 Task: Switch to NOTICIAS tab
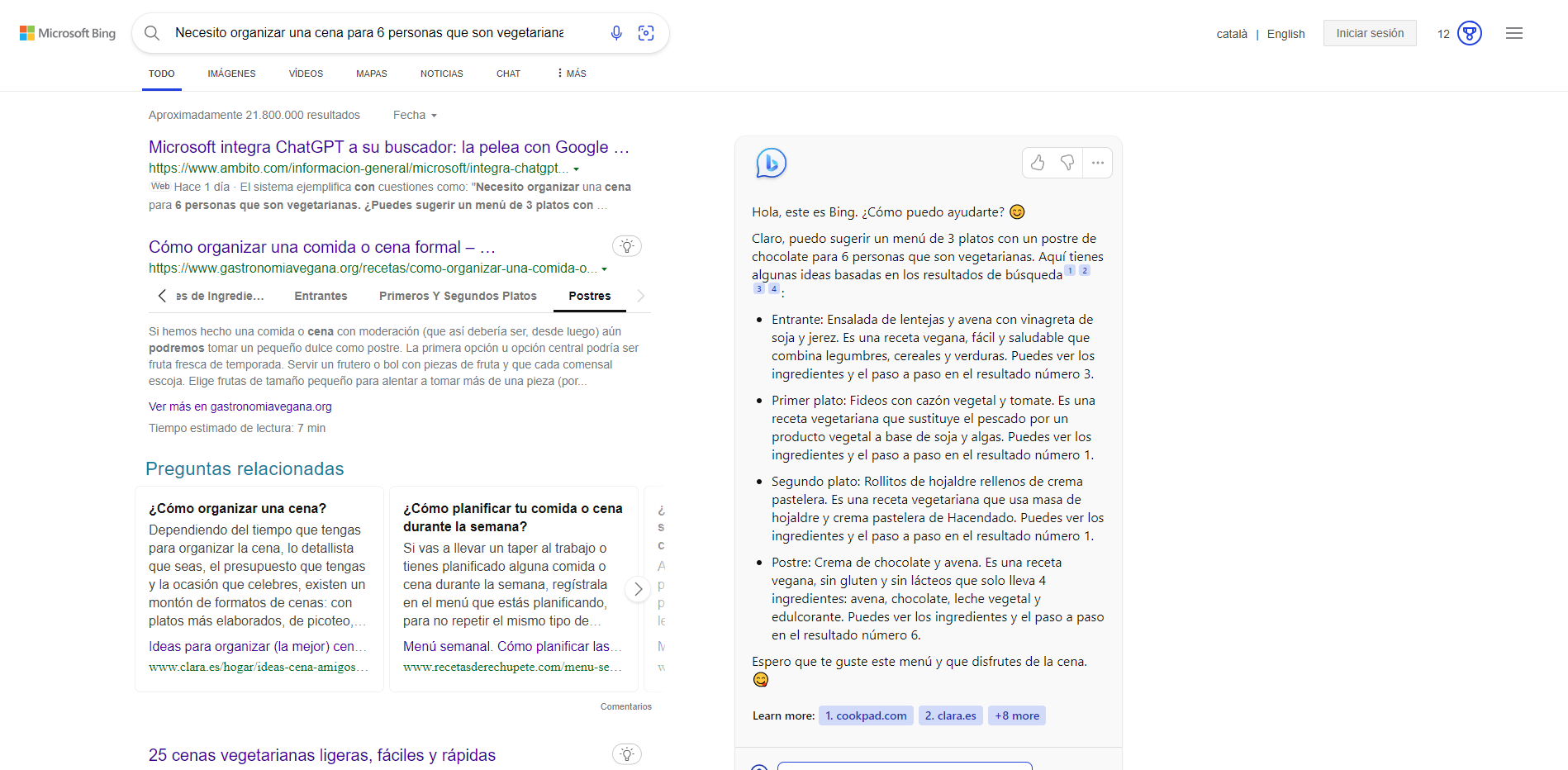(x=442, y=74)
